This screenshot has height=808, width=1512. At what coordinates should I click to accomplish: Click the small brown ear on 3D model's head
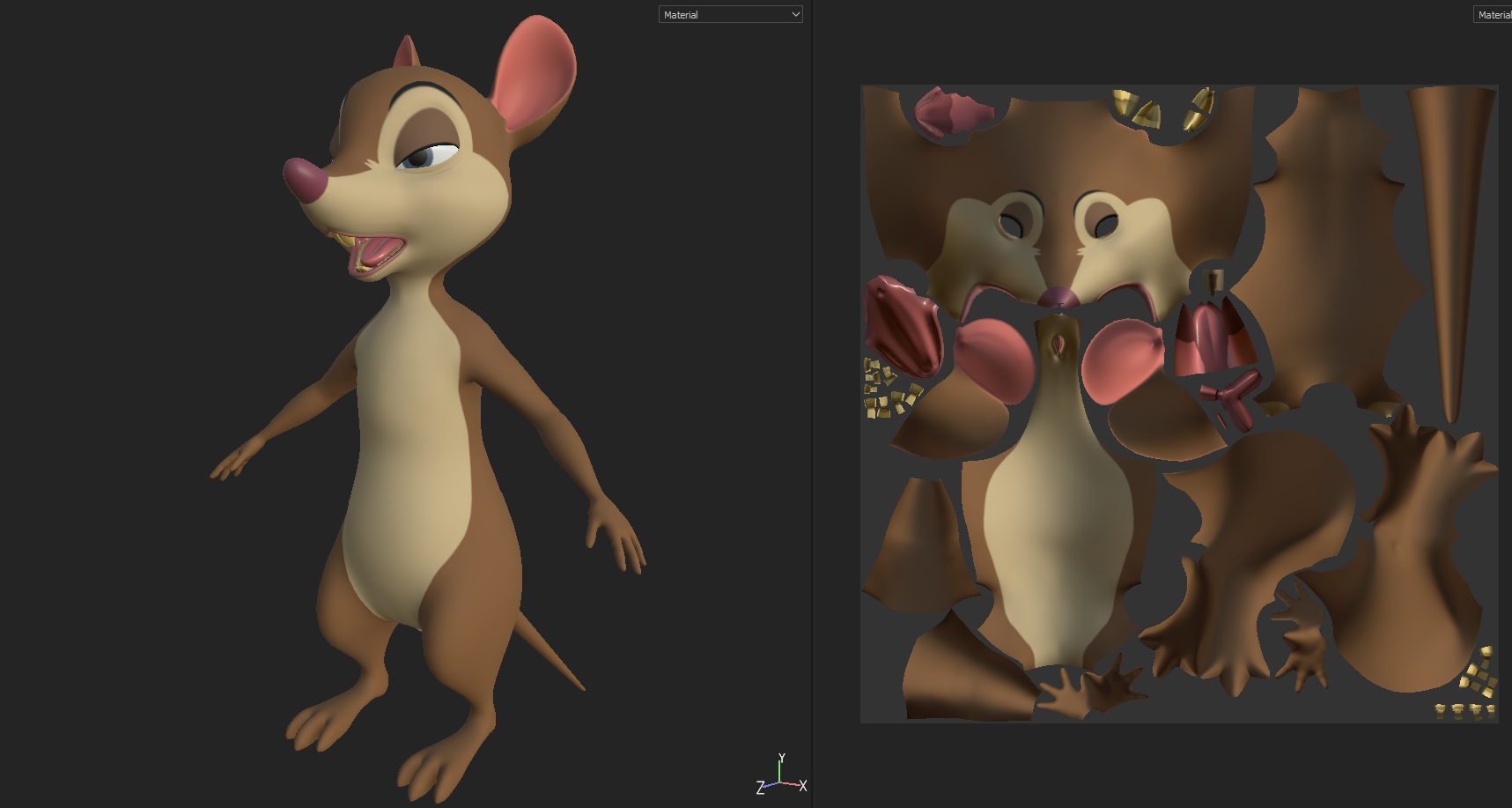coord(406,54)
